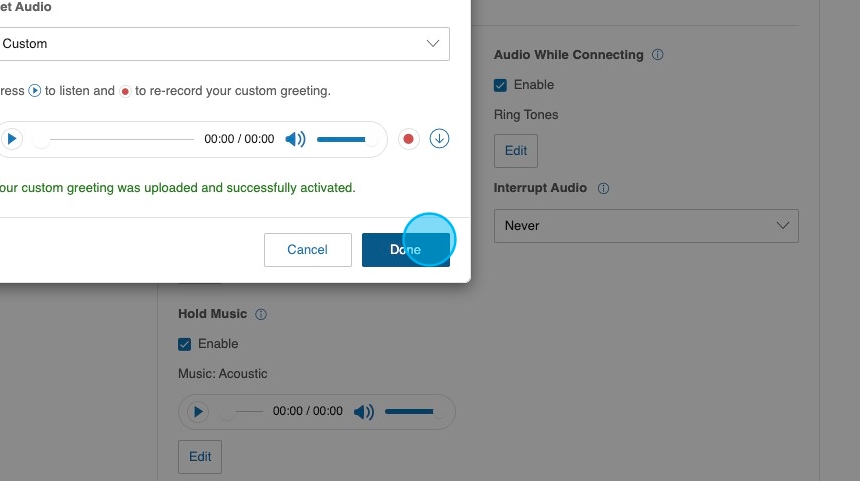
Task: Click the red record greeting icon
Action: [408, 139]
